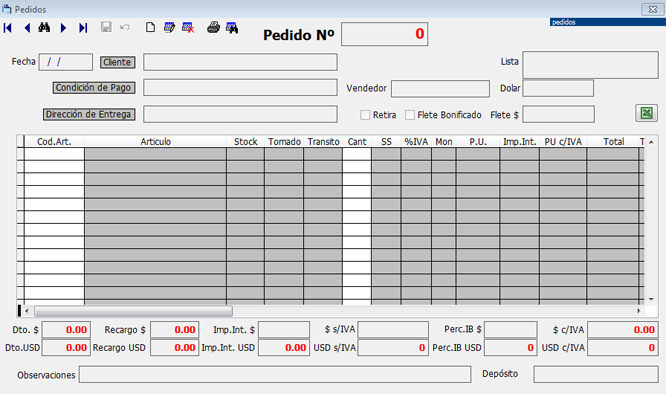Click the Recargo $ field
The height and width of the screenshot is (394, 666).
coord(175,330)
